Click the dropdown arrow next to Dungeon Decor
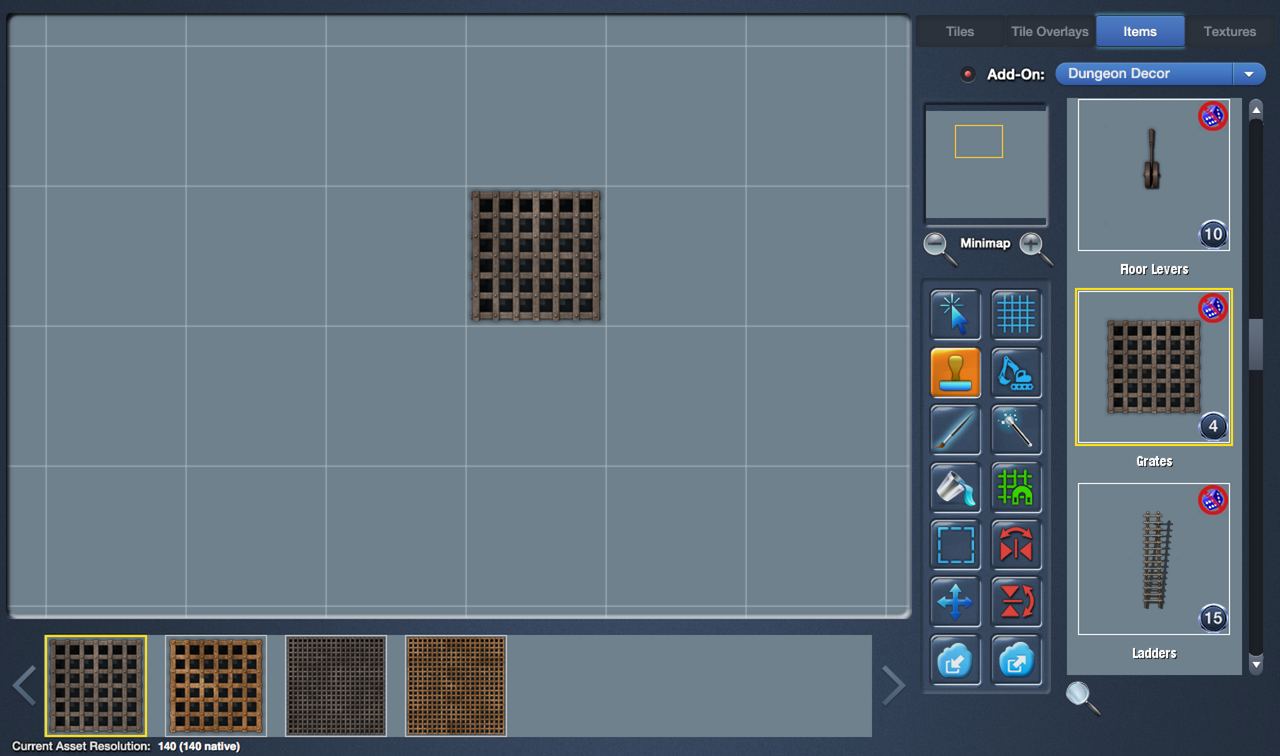This screenshot has height=756, width=1280. pos(1248,74)
